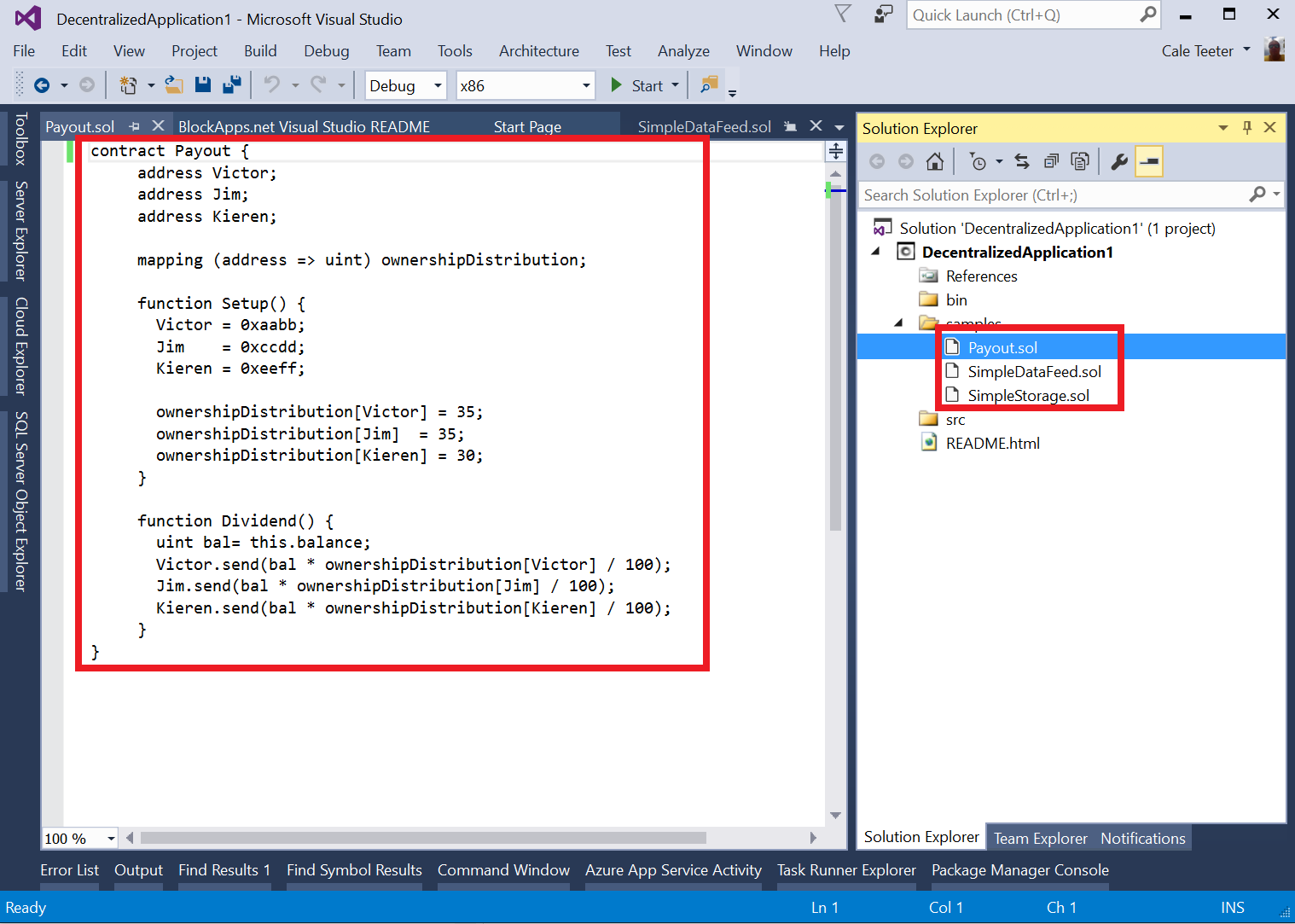The image size is (1295, 924).
Task: Open the New Project dropdown arrow
Action: (151, 85)
